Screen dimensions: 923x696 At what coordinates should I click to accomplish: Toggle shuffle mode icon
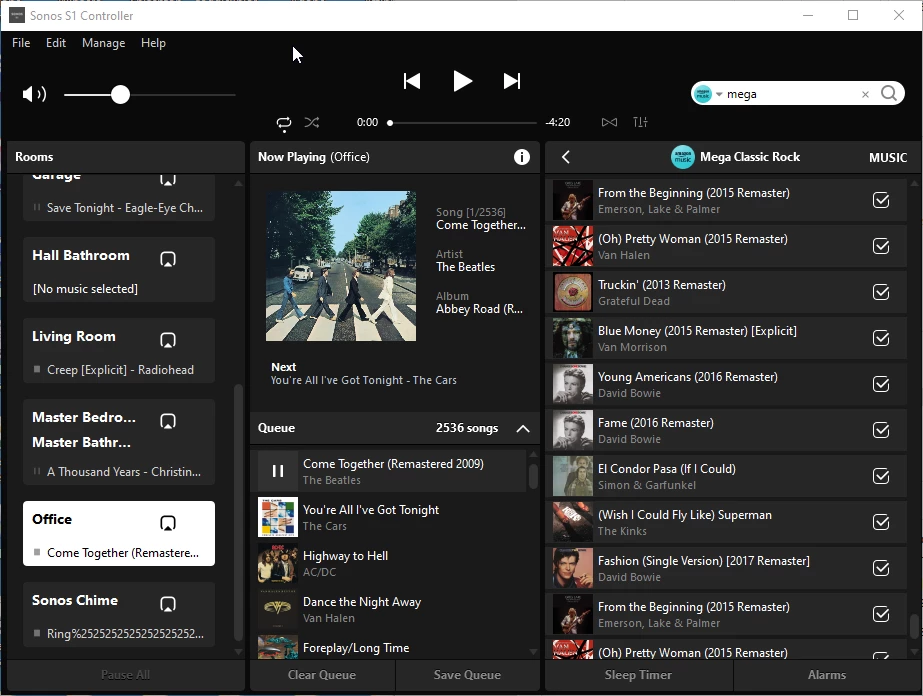click(x=312, y=122)
